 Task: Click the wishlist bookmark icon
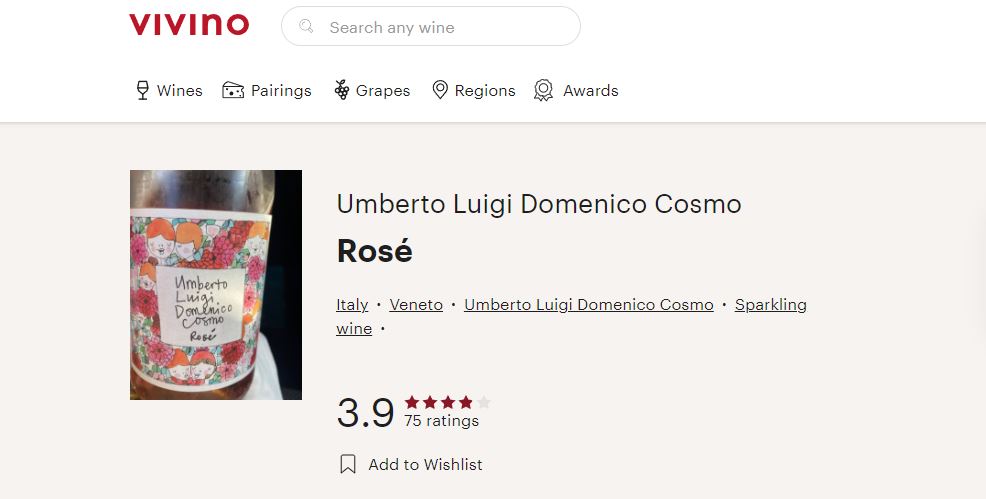tap(348, 464)
